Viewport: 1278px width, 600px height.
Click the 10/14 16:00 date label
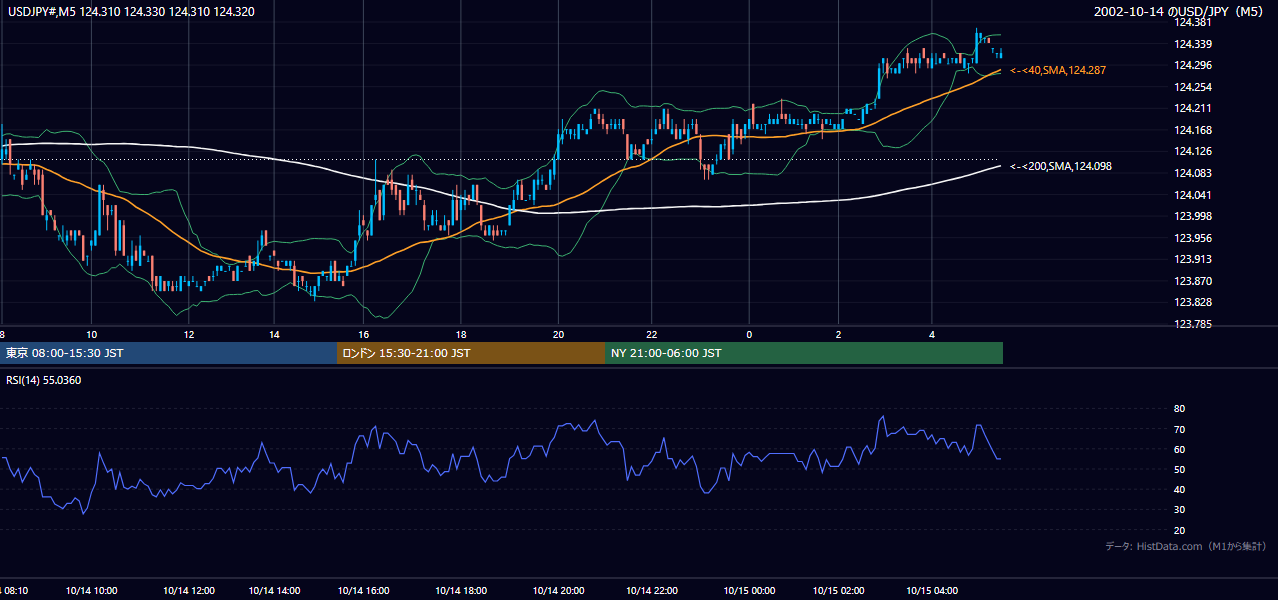[x=363, y=591]
